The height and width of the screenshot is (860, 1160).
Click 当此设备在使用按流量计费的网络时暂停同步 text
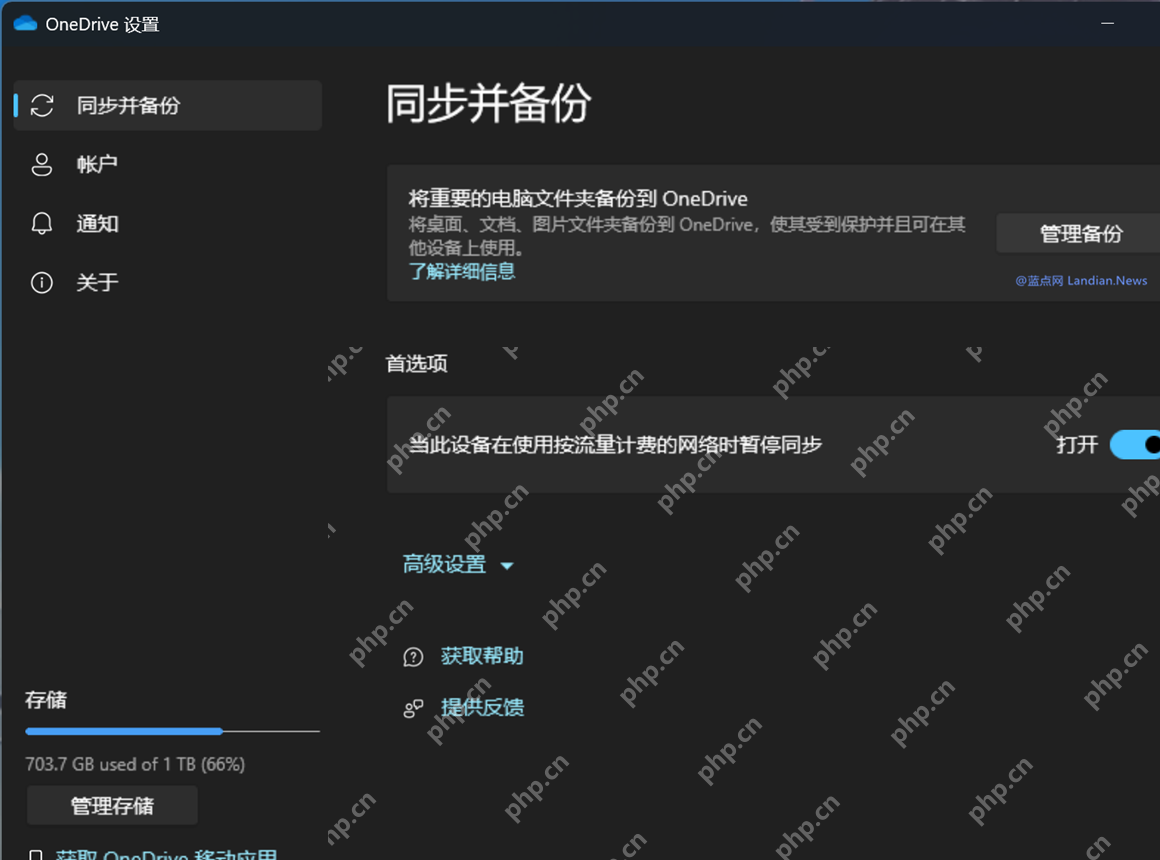click(x=615, y=445)
